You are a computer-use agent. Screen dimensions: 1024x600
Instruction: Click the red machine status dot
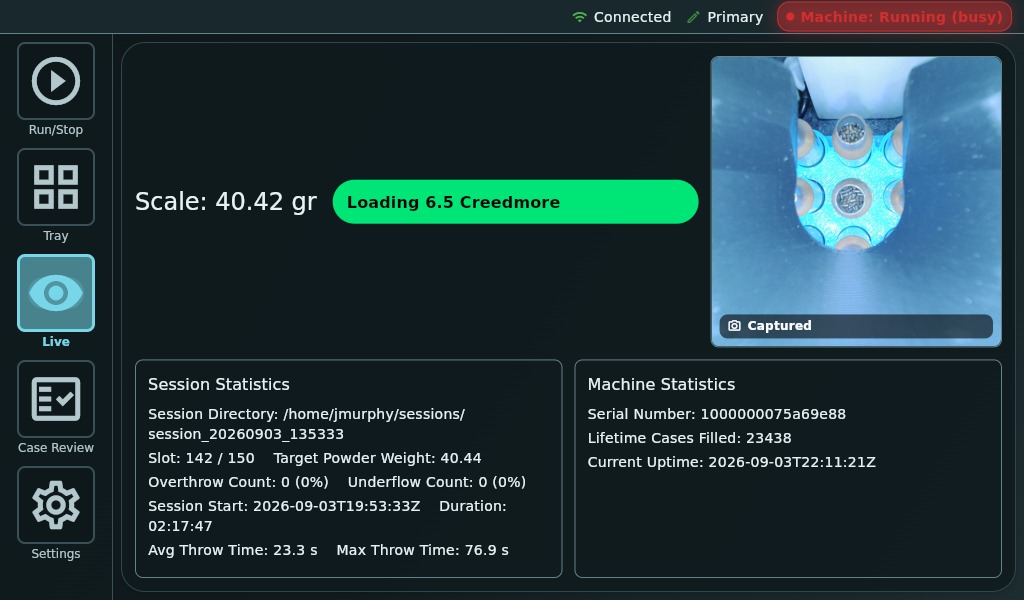click(790, 17)
